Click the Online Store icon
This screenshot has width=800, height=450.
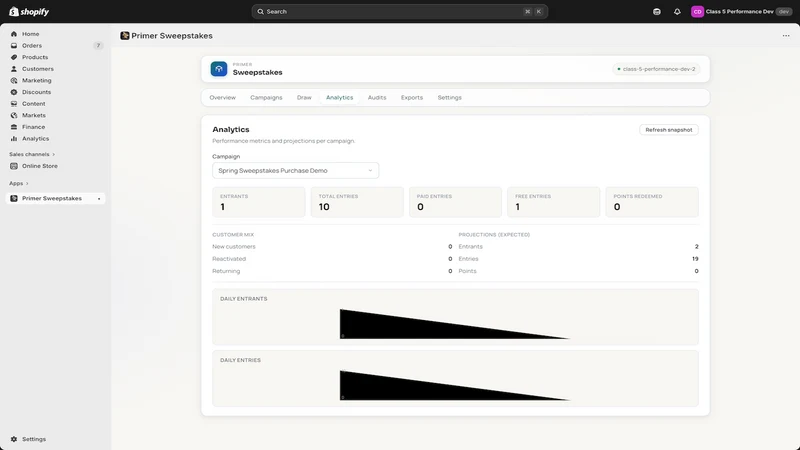[x=14, y=166]
